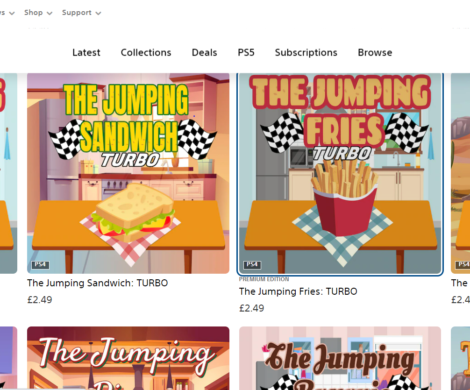Click The Jumping Fries: TURBO title link
The width and height of the screenshot is (470, 390).
coord(298,292)
